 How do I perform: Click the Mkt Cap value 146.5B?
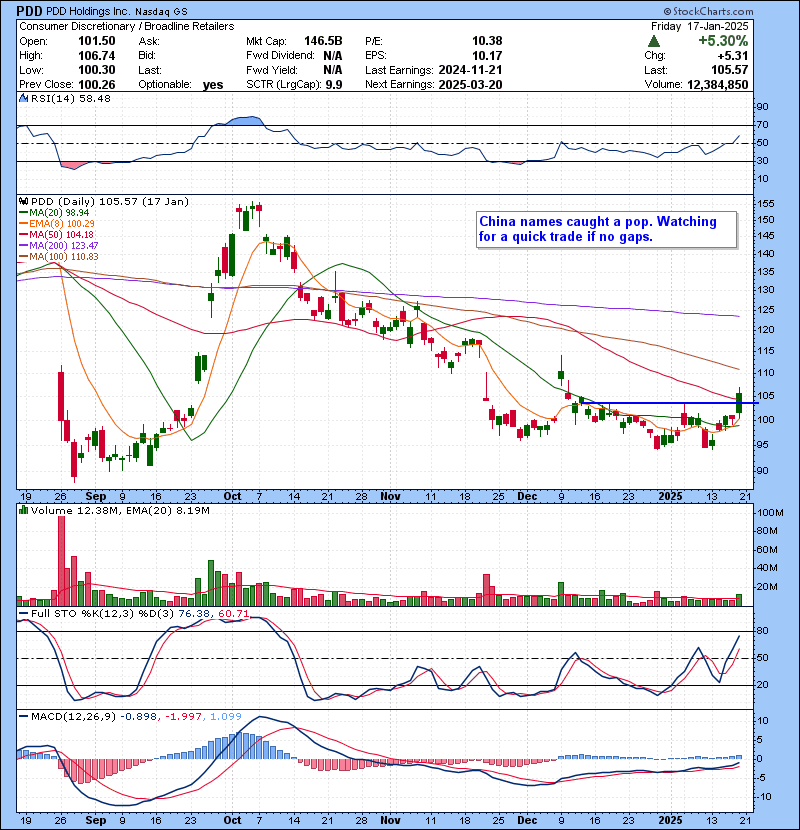click(323, 41)
